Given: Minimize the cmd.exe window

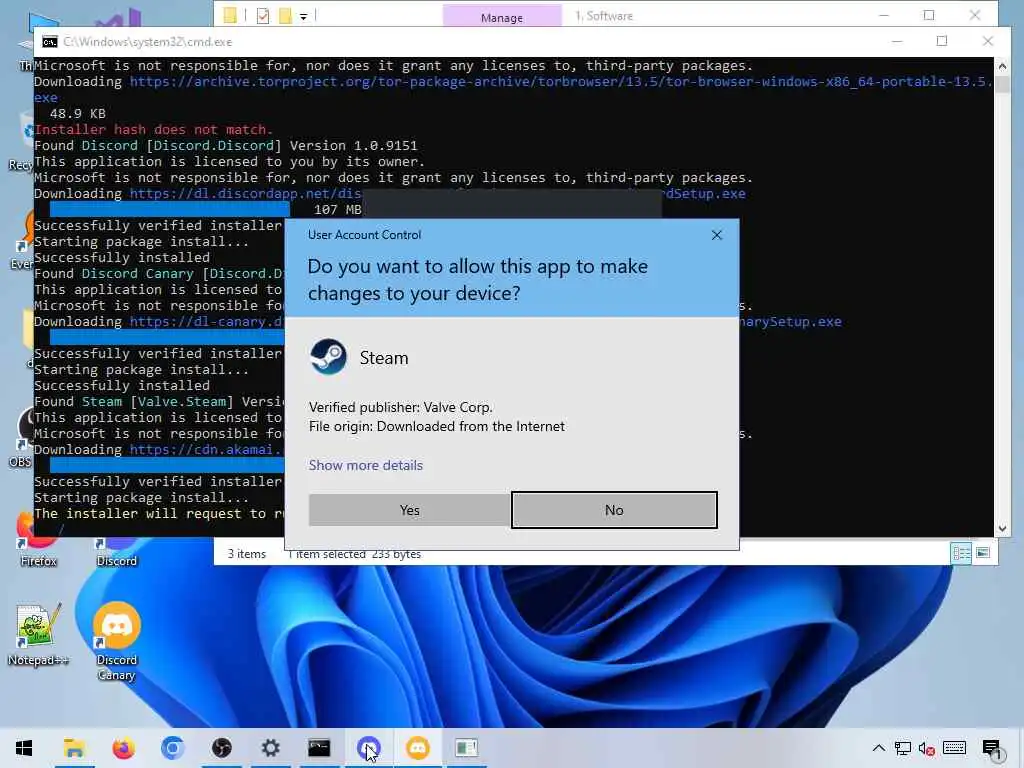Looking at the screenshot, I should (897, 41).
